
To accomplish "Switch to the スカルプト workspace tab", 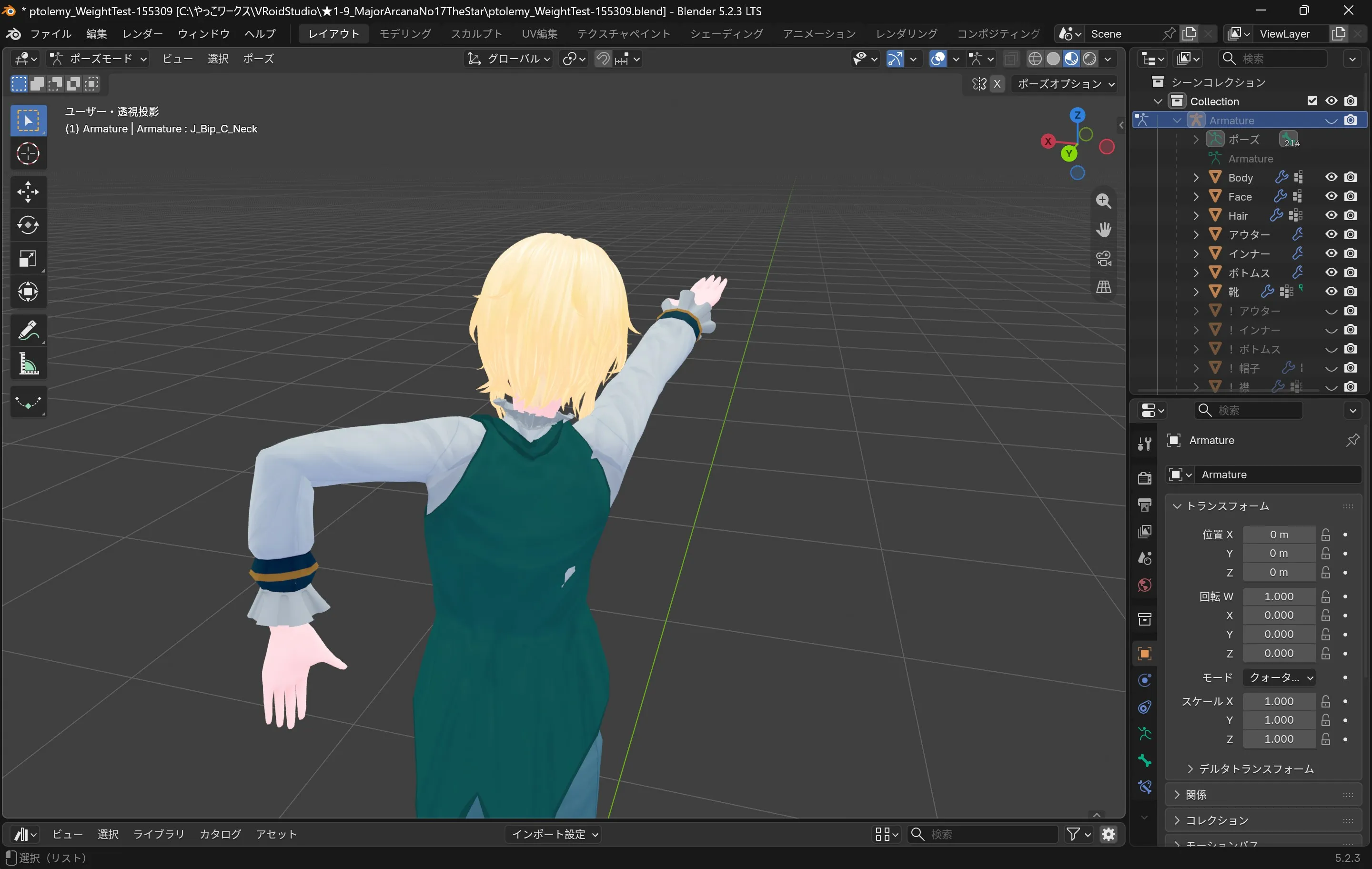I will (x=476, y=34).
